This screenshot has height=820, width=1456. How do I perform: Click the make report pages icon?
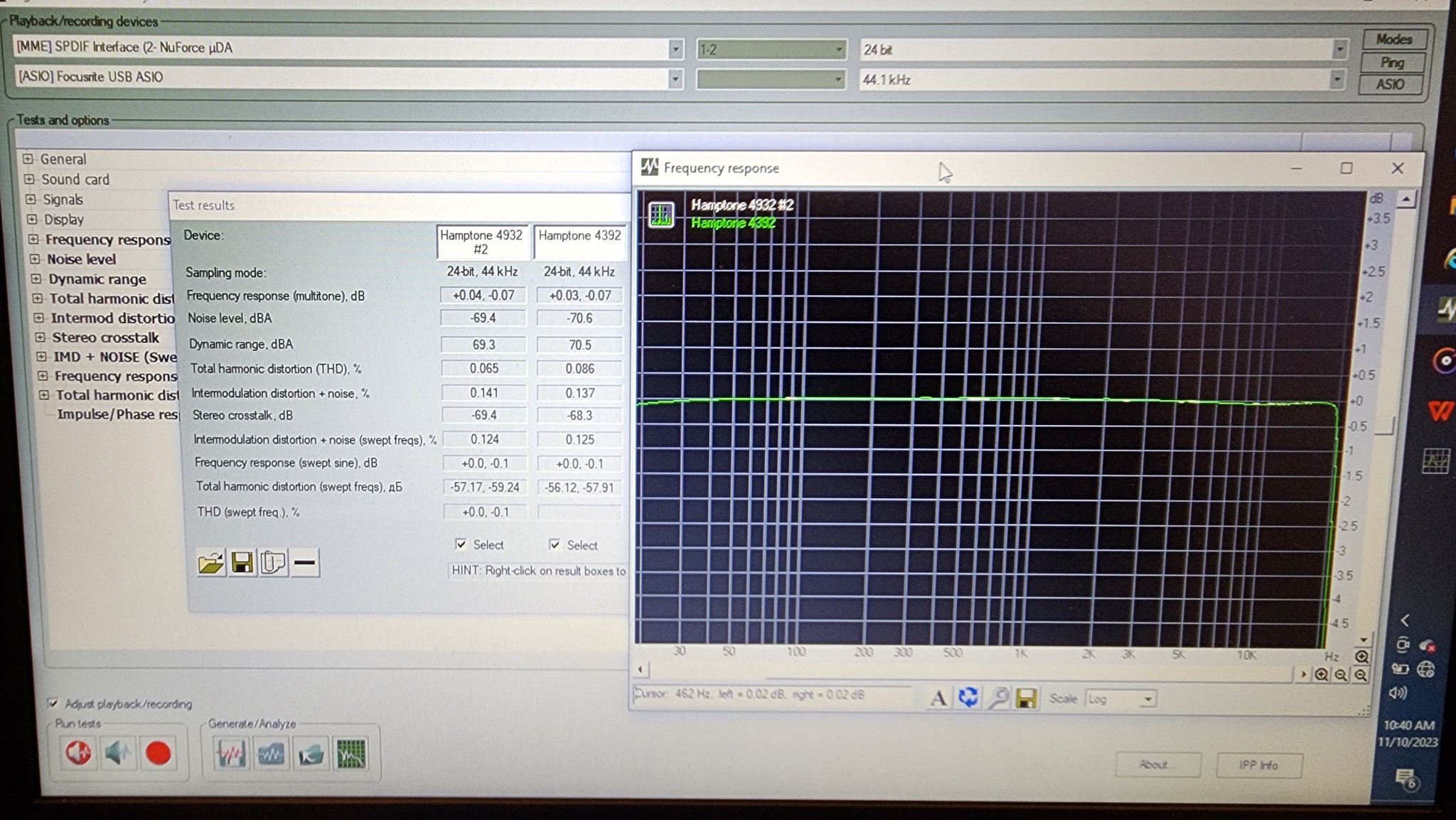(273, 563)
